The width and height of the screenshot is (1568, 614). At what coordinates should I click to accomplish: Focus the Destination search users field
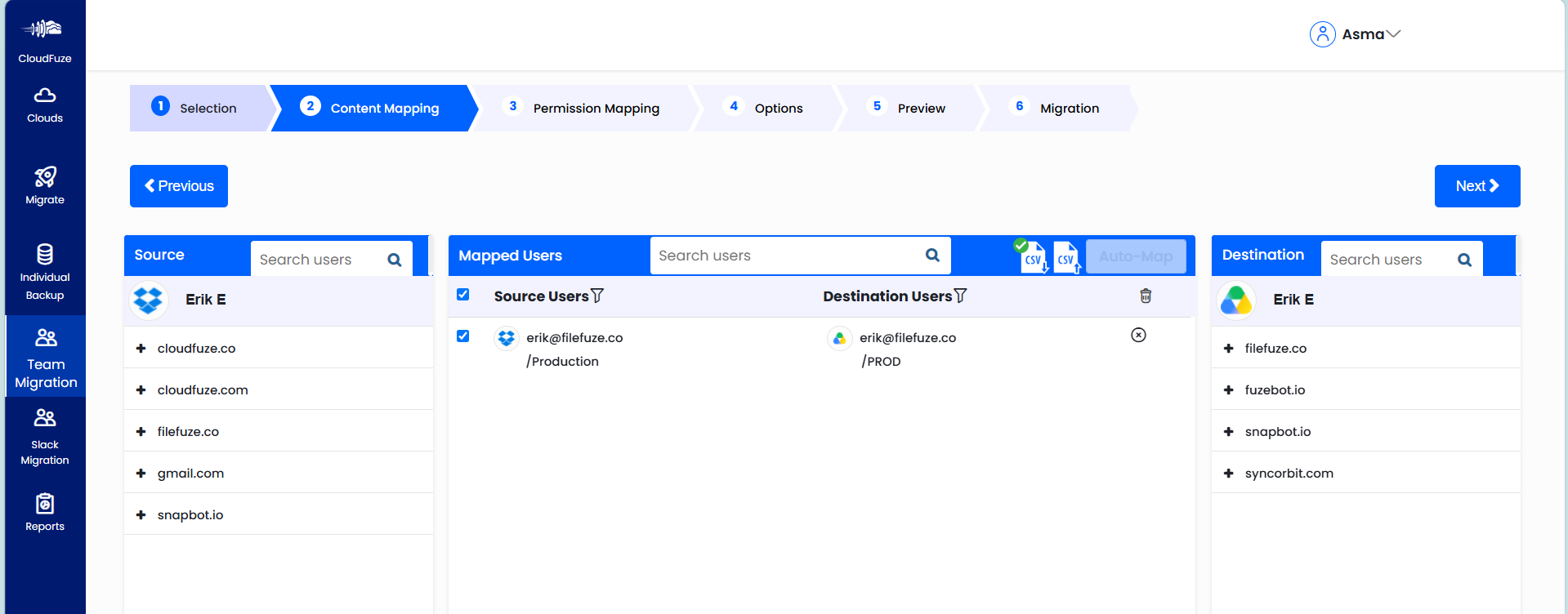(1402, 259)
